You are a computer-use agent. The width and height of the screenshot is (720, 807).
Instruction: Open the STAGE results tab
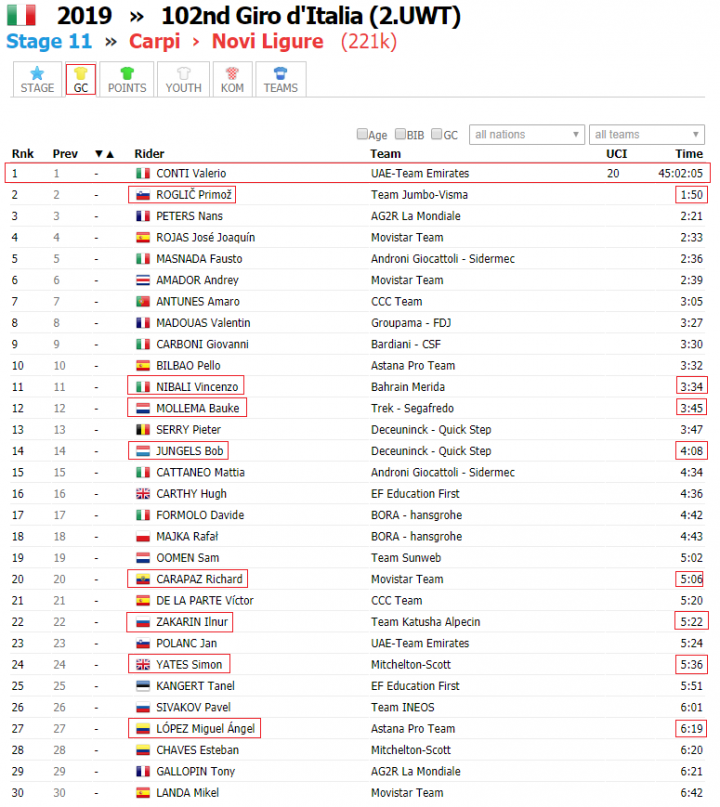pyautogui.click(x=37, y=79)
